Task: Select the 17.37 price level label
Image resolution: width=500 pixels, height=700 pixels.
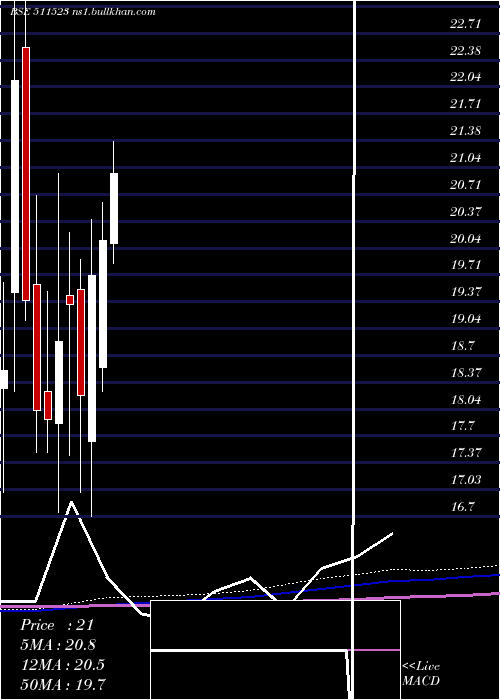Action: click(x=466, y=453)
